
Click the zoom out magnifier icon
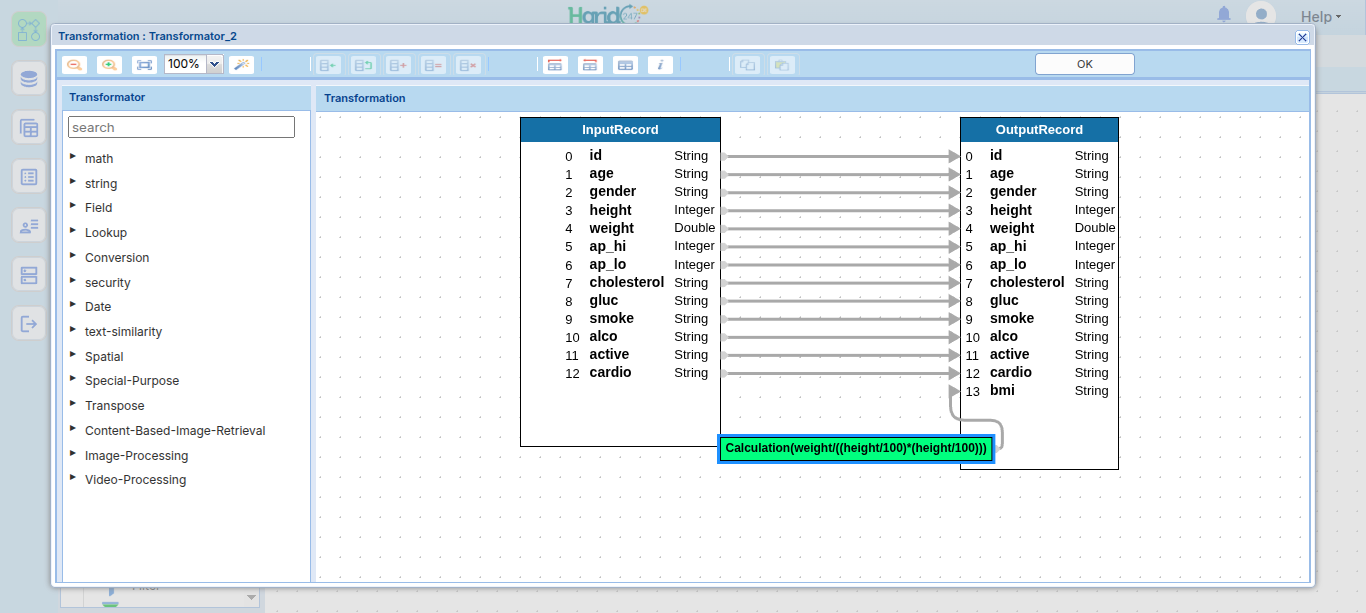(x=74, y=64)
